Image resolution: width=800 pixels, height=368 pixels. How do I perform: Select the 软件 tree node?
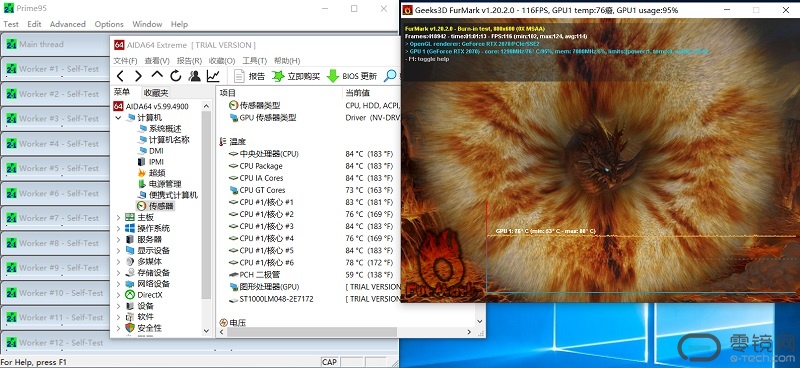tap(140, 316)
